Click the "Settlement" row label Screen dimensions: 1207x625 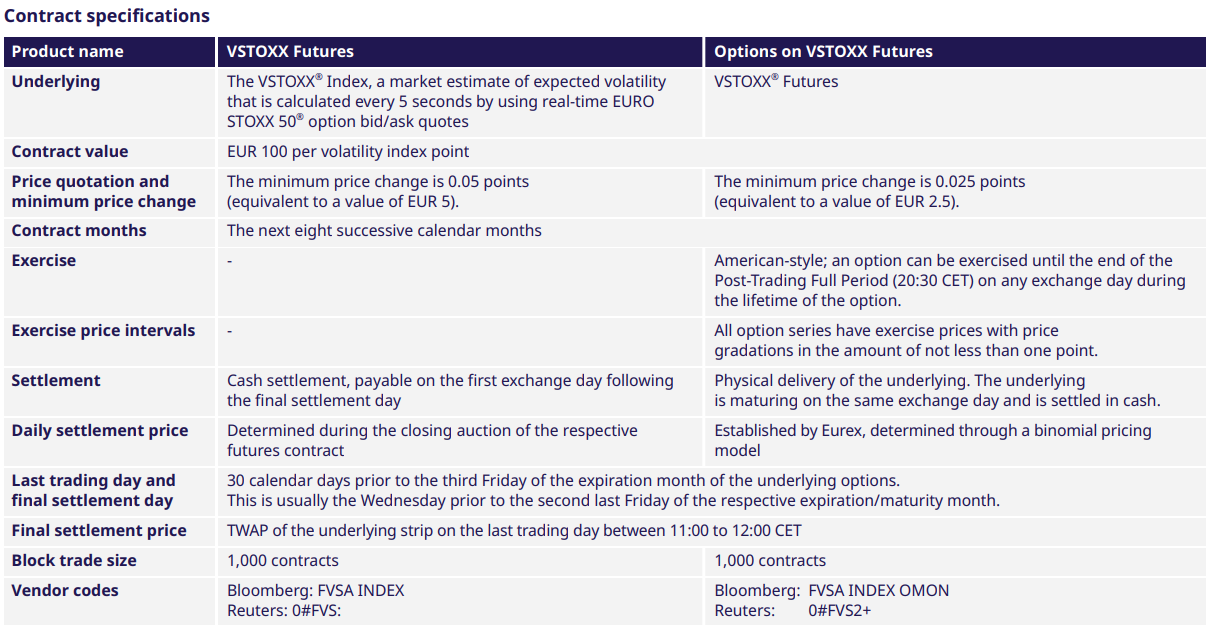[x=56, y=381]
